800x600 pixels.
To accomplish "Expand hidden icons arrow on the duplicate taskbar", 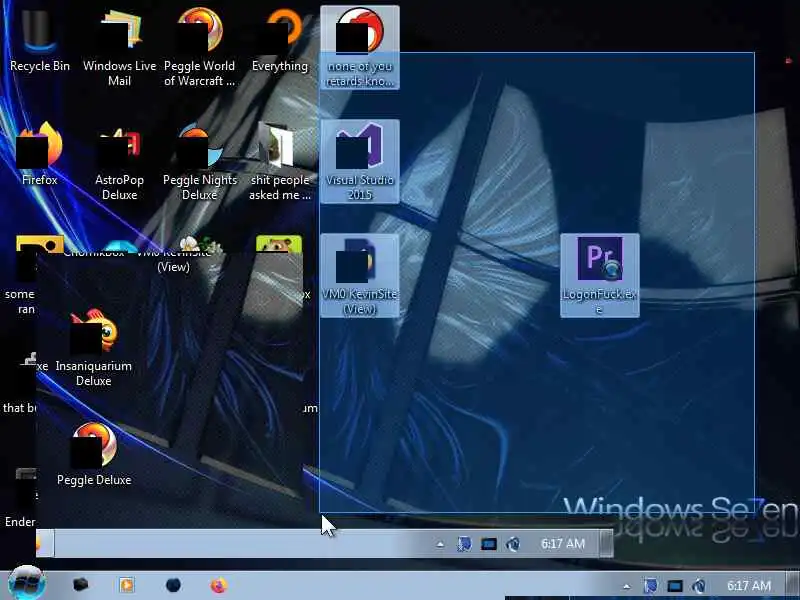I will point(440,544).
